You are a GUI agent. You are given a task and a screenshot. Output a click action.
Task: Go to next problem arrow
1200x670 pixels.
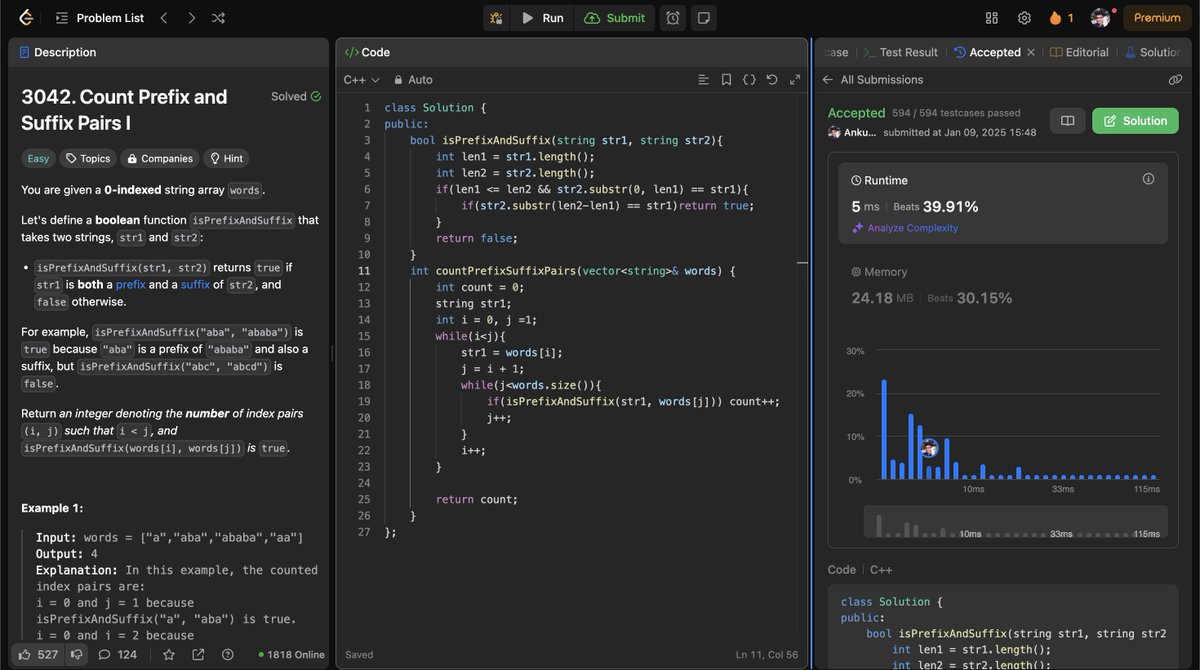[192, 18]
